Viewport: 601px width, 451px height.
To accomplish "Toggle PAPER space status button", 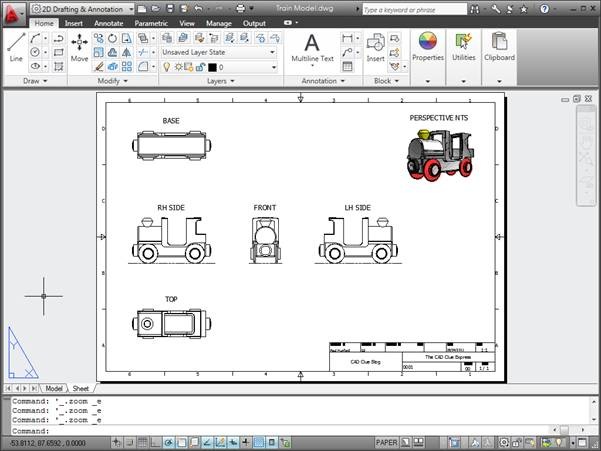I will 386,443.
